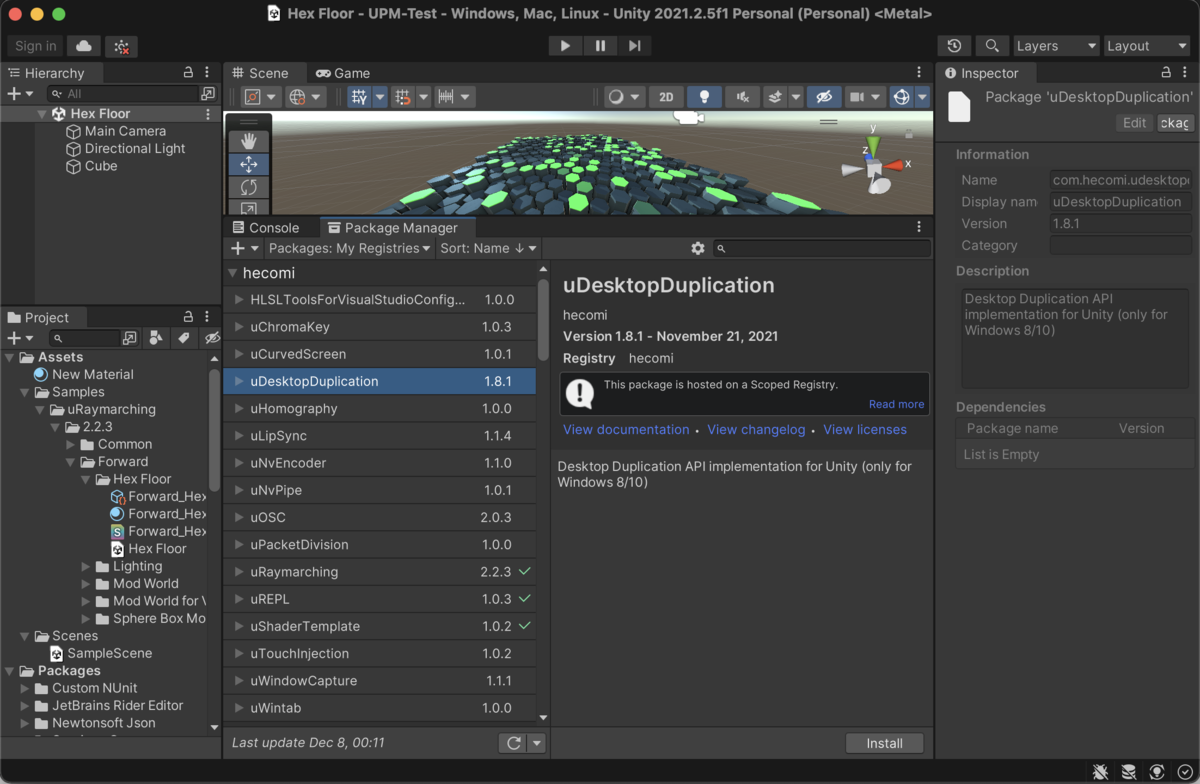Screen dimensions: 1200x784
Task: Open View documentation link
Action: [x=625, y=429]
